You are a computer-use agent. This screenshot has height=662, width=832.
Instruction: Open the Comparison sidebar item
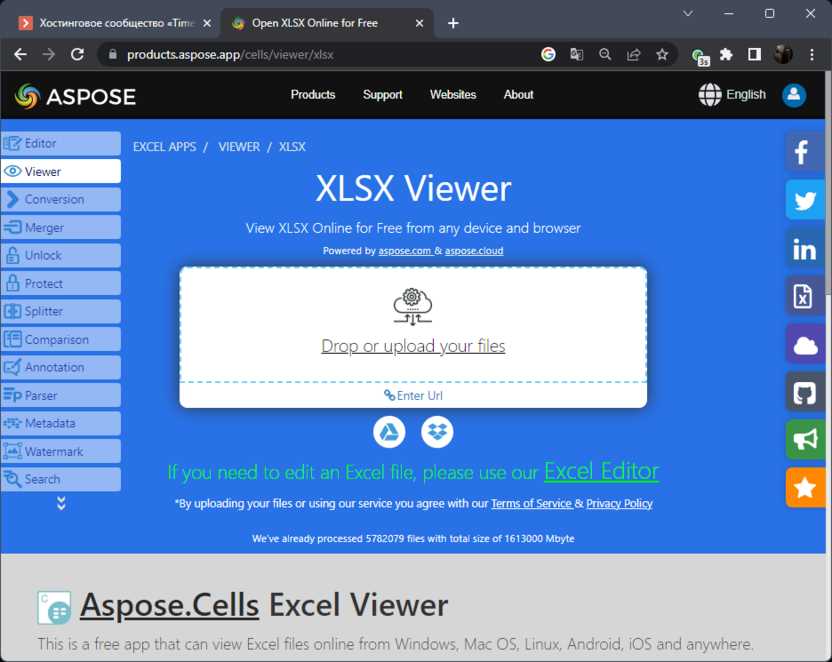pos(60,339)
